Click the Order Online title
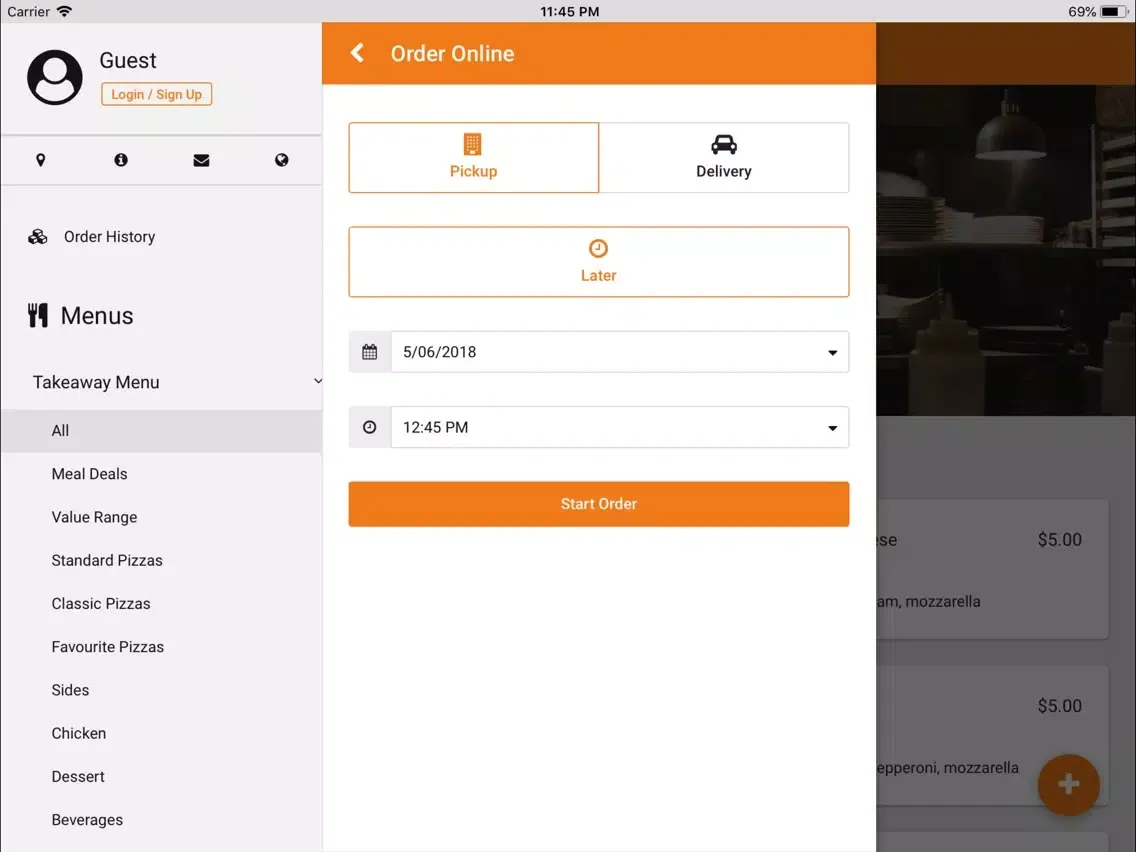The image size is (1136, 852). tap(452, 54)
